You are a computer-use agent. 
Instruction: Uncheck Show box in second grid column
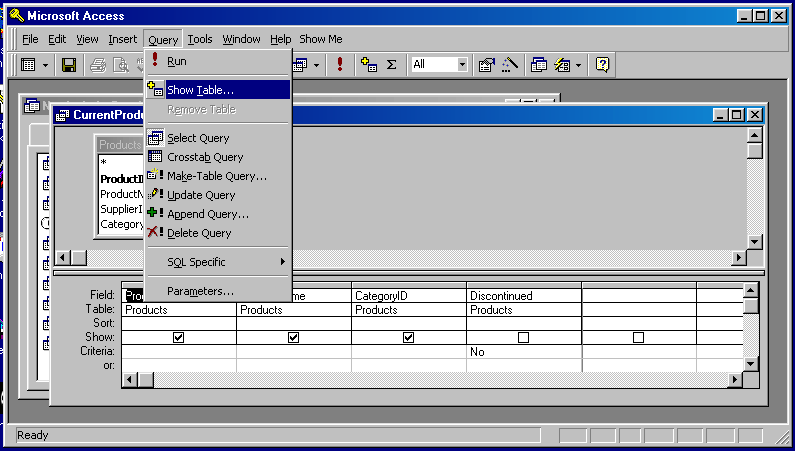[294, 337]
